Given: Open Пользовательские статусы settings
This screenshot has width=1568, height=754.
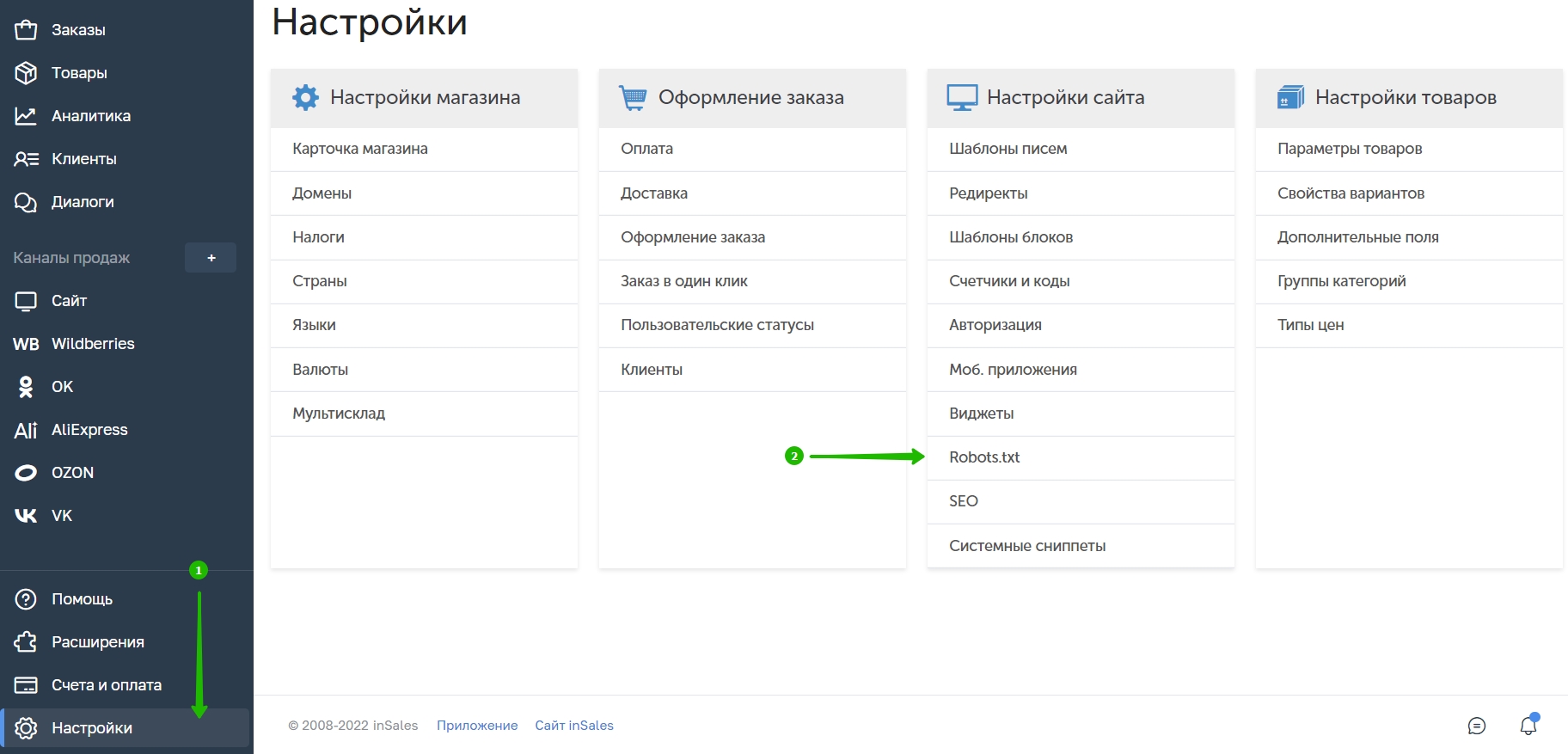Looking at the screenshot, I should (752, 325).
